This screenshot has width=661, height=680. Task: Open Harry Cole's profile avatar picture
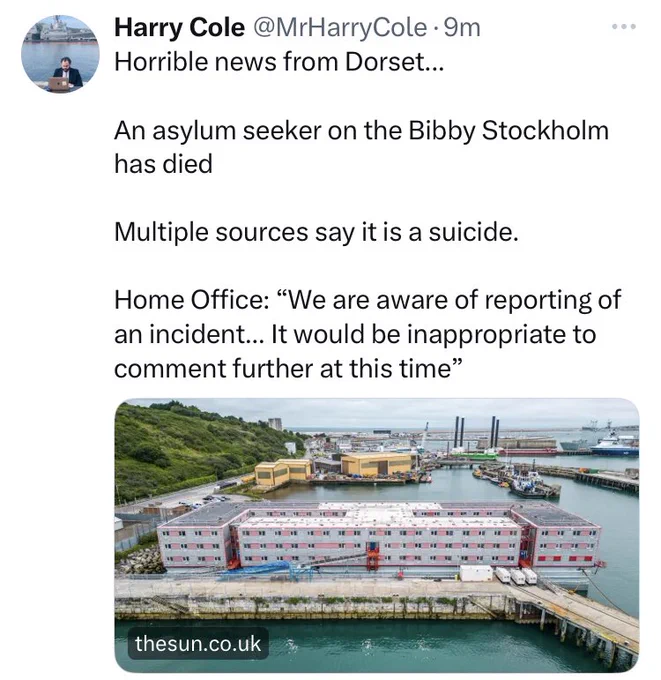tap(60, 54)
